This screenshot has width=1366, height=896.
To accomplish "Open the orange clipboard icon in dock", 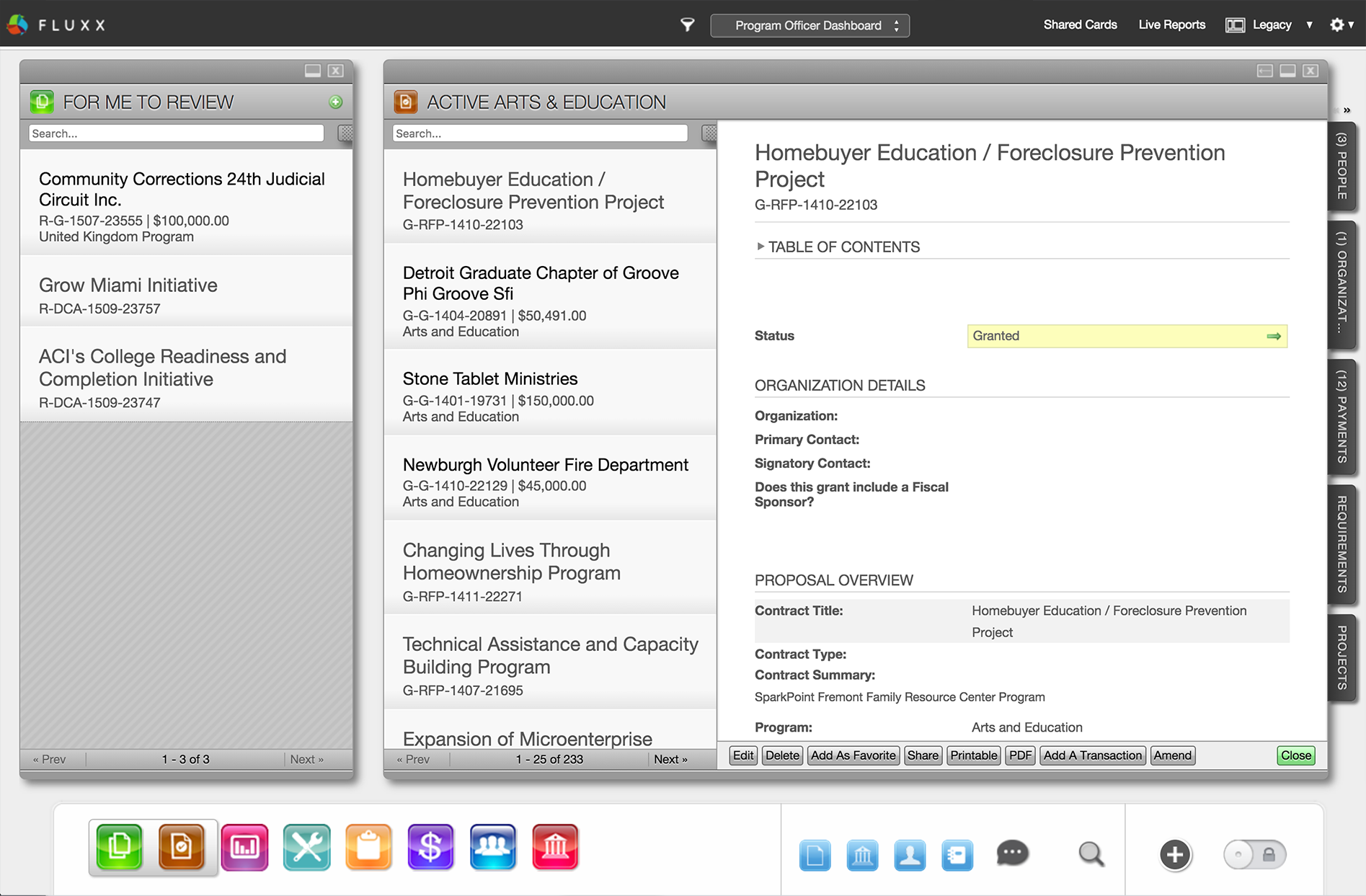I will tap(368, 847).
